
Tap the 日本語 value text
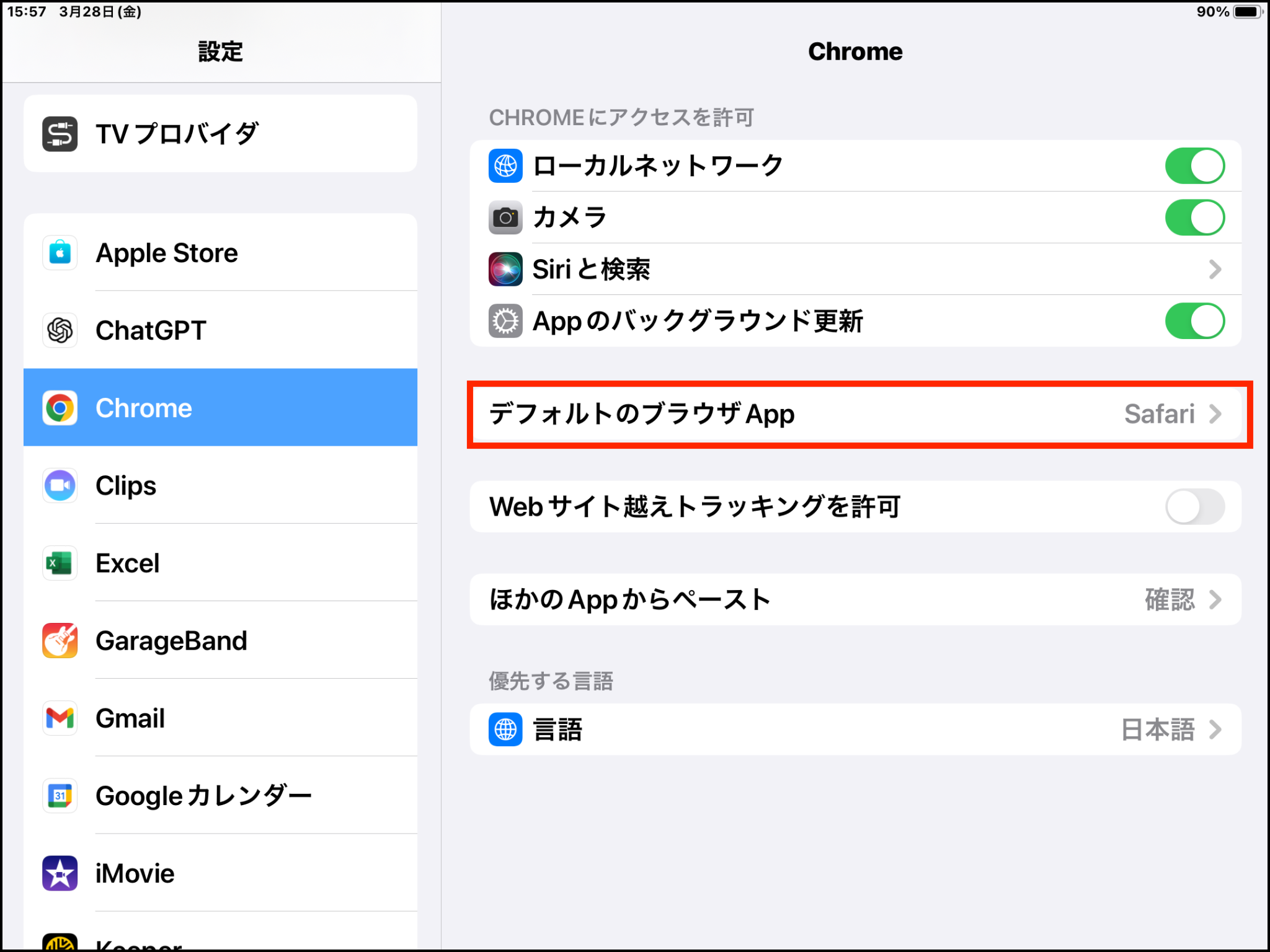click(1157, 729)
